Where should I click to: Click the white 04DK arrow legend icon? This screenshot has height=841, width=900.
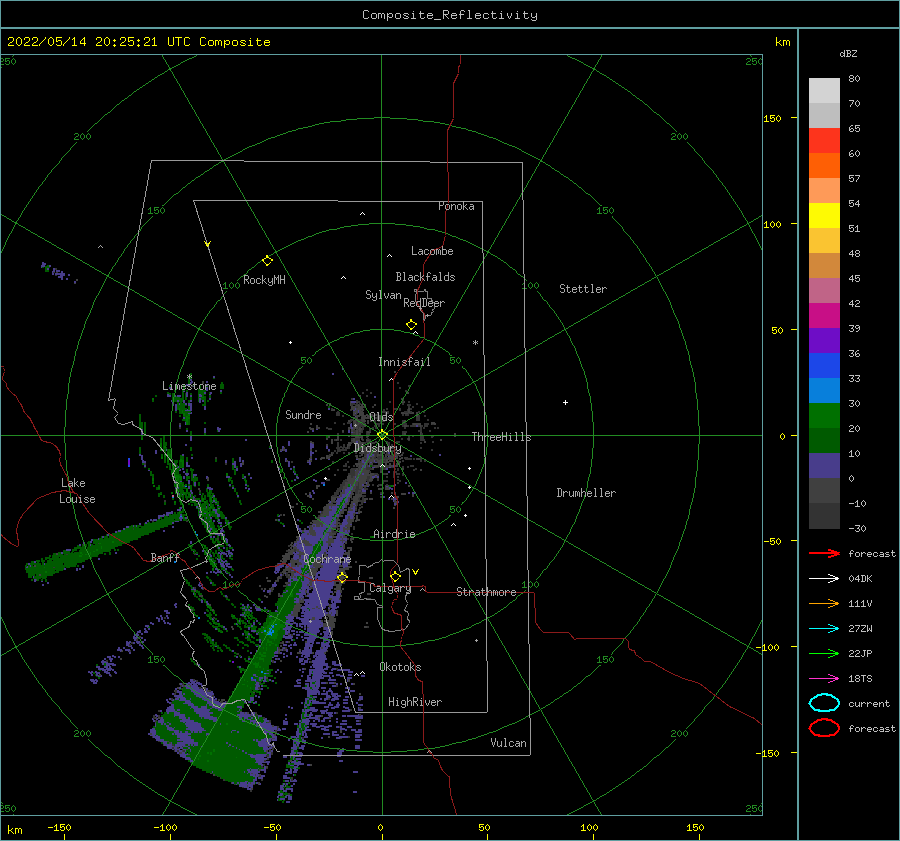coord(824,578)
